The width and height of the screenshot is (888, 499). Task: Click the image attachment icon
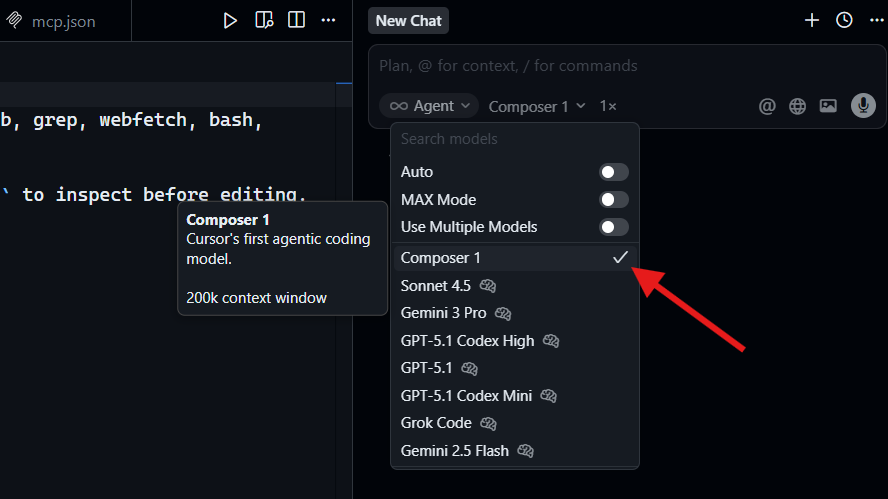(828, 106)
